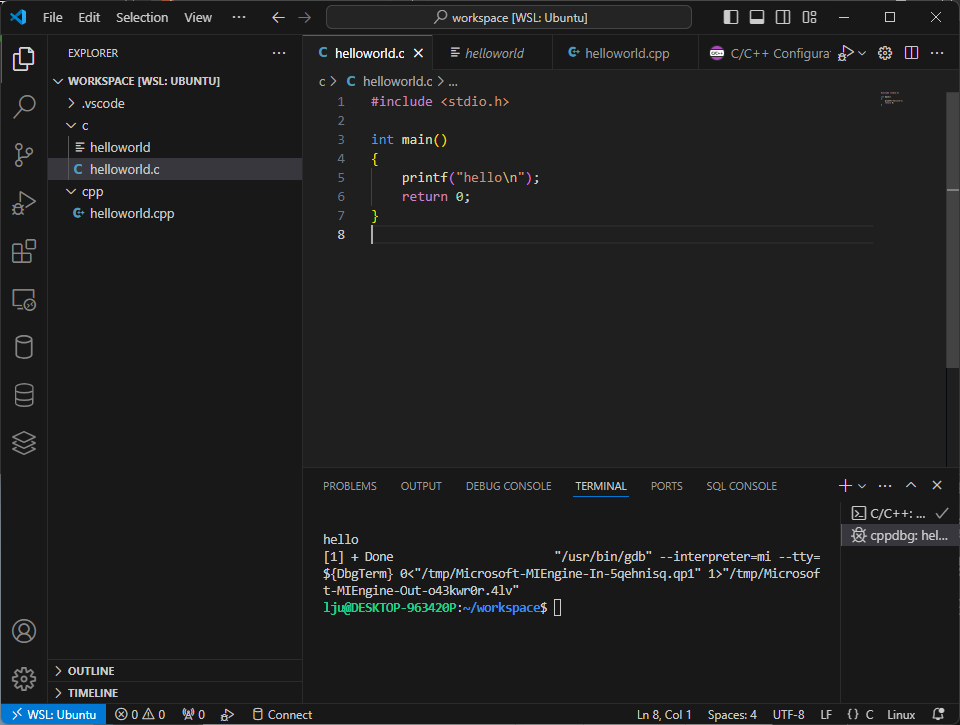Click Ln 8, Col 1 in status bar

(x=664, y=715)
